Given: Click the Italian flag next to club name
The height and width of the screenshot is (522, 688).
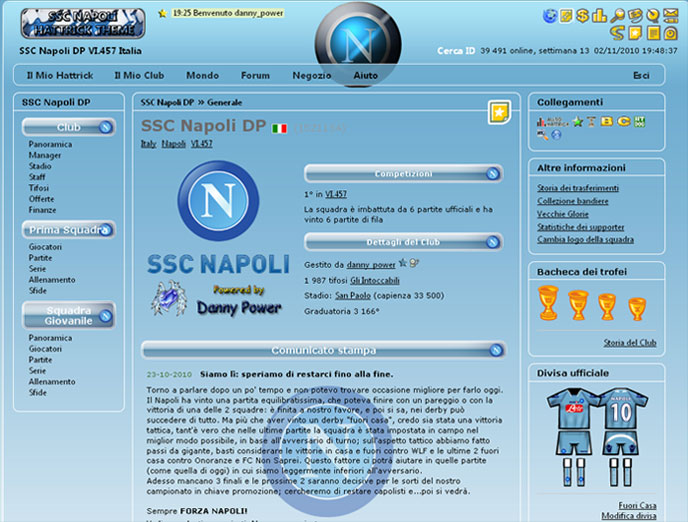Looking at the screenshot, I should pyautogui.click(x=280, y=129).
